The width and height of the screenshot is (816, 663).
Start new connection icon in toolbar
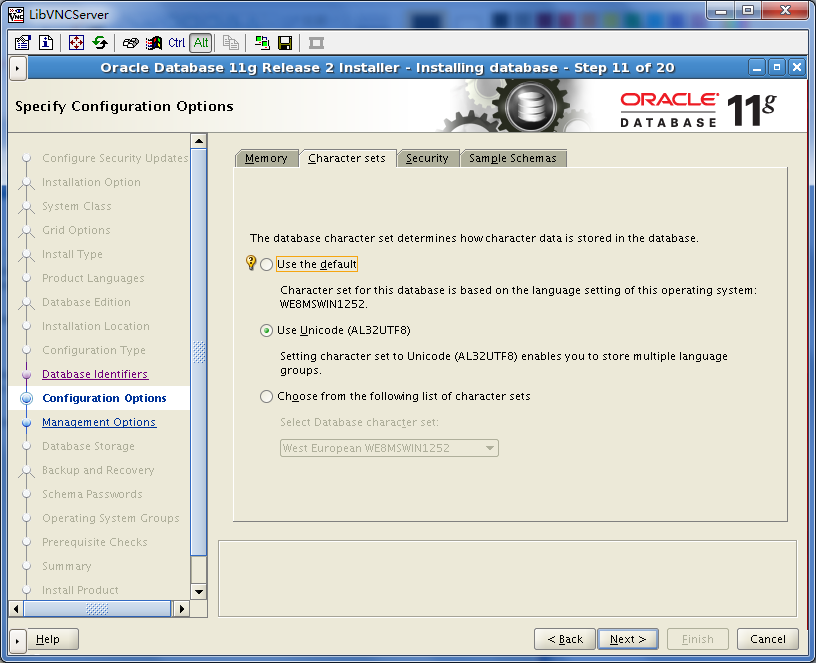tap(262, 43)
